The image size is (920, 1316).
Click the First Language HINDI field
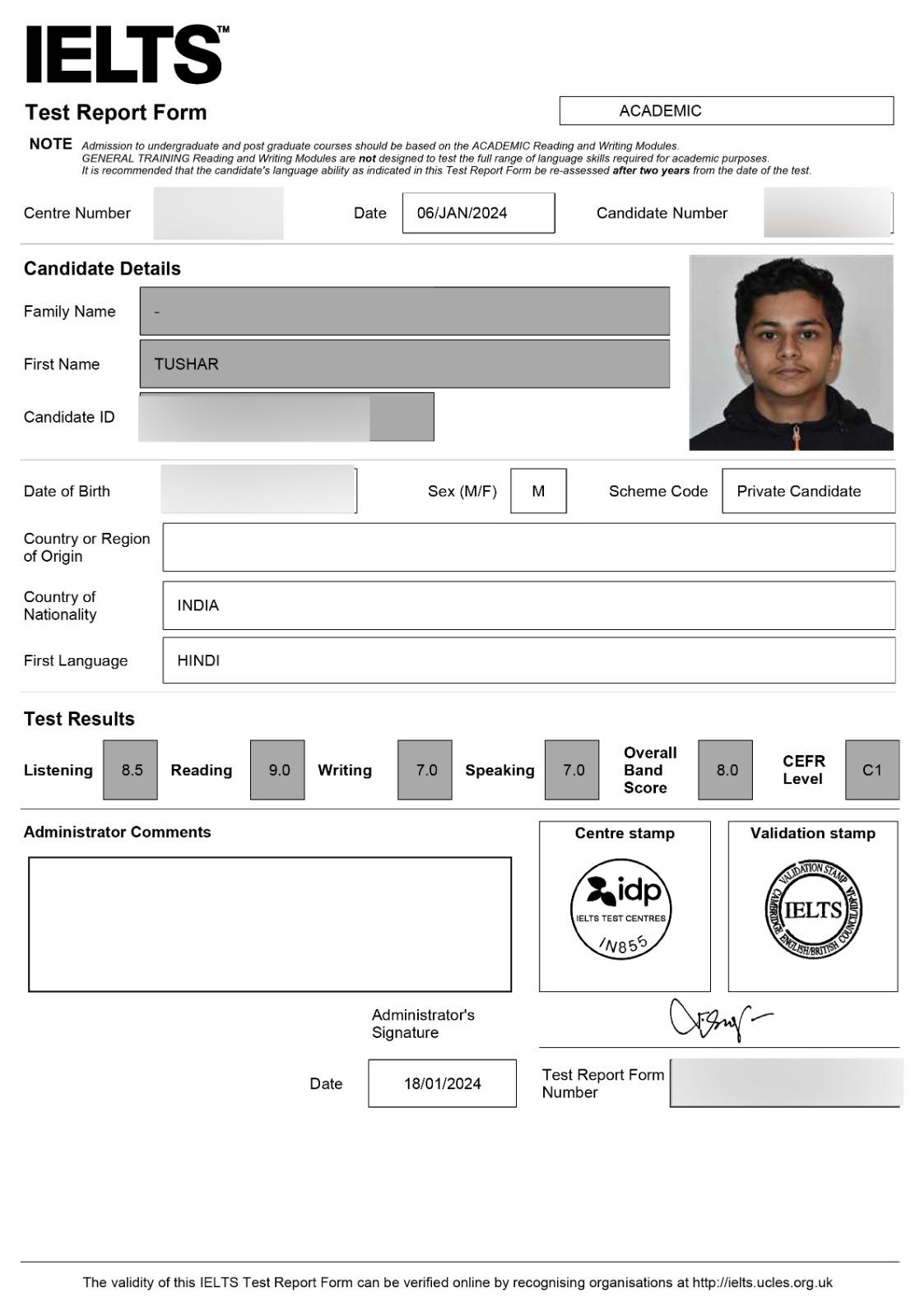528,660
